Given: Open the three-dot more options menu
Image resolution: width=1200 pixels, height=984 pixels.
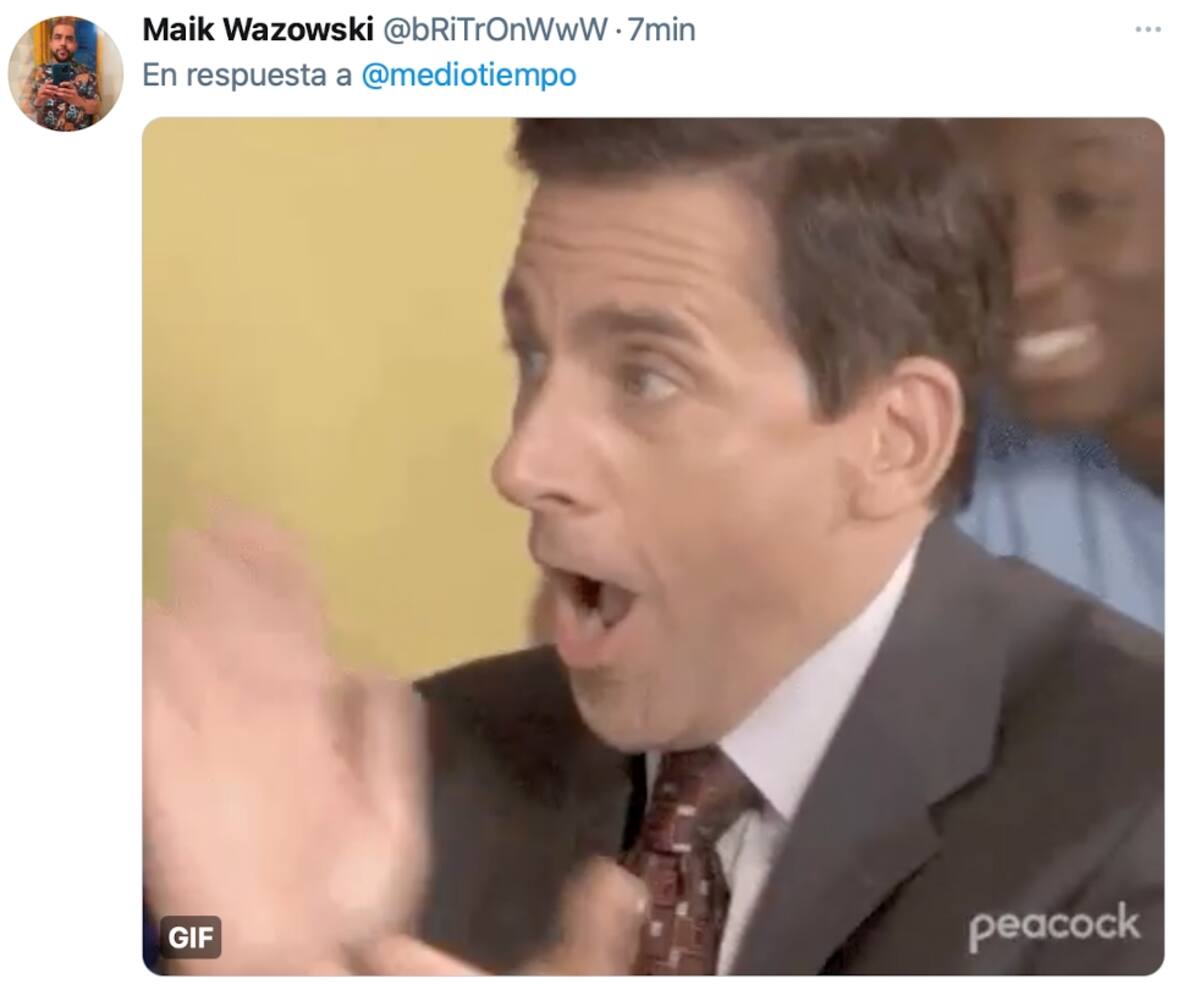Looking at the screenshot, I should click(x=1147, y=30).
